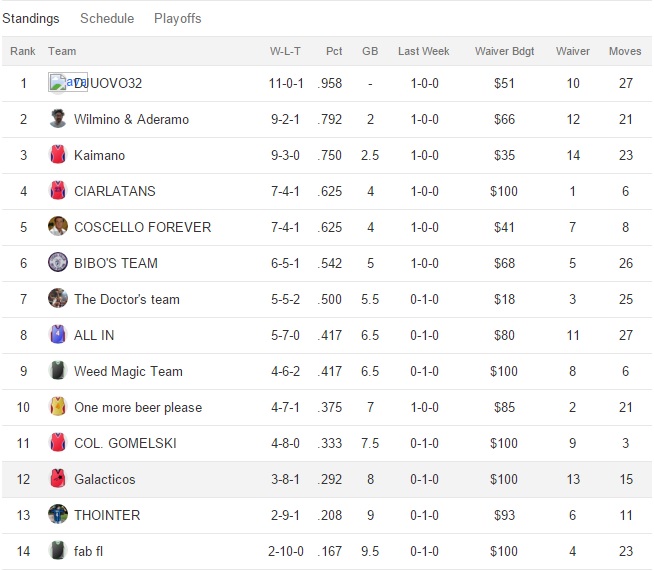Click One more beer please jersey icon
Image resolution: width=654 pixels, height=571 pixels.
[58, 407]
